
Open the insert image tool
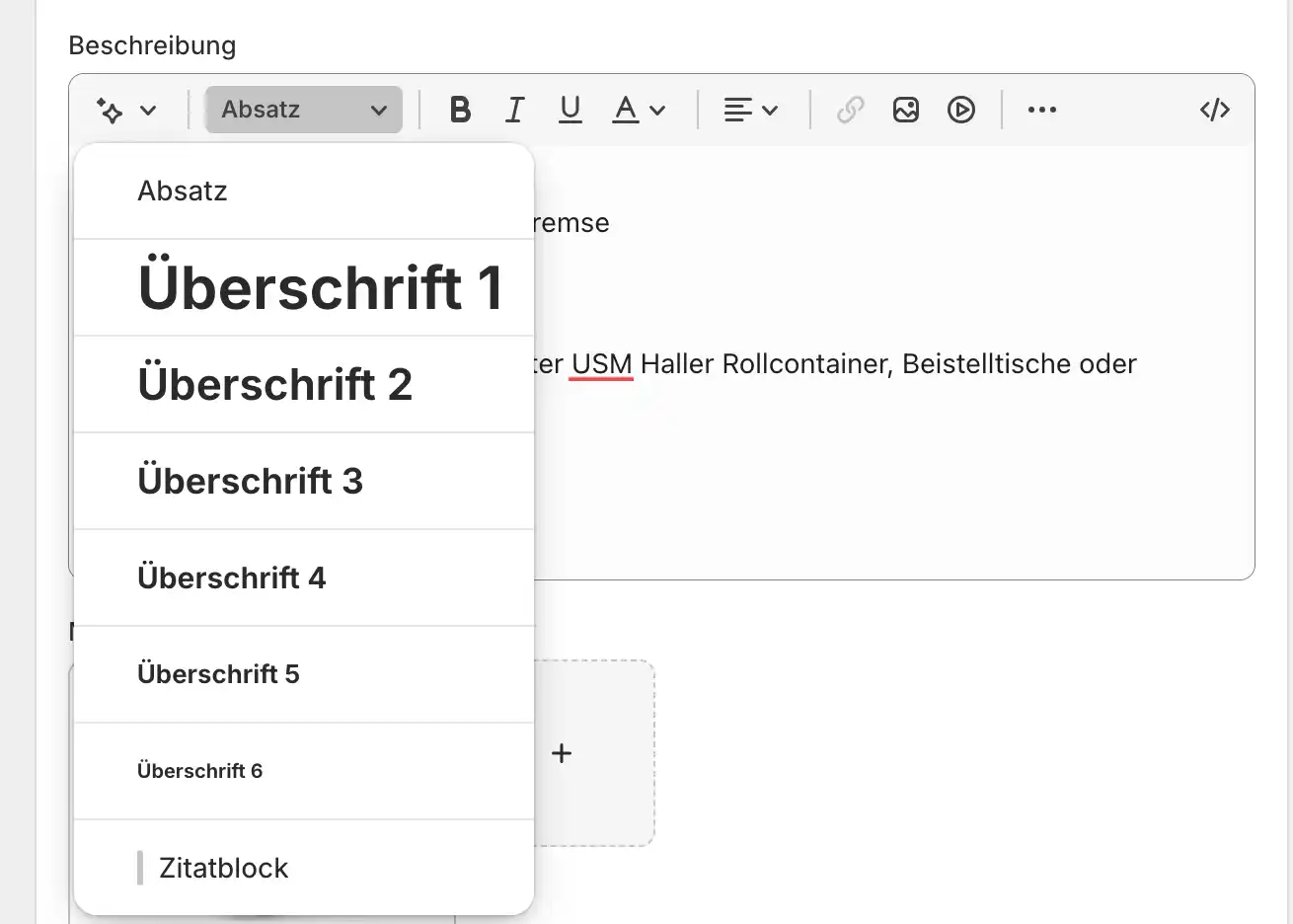906,110
